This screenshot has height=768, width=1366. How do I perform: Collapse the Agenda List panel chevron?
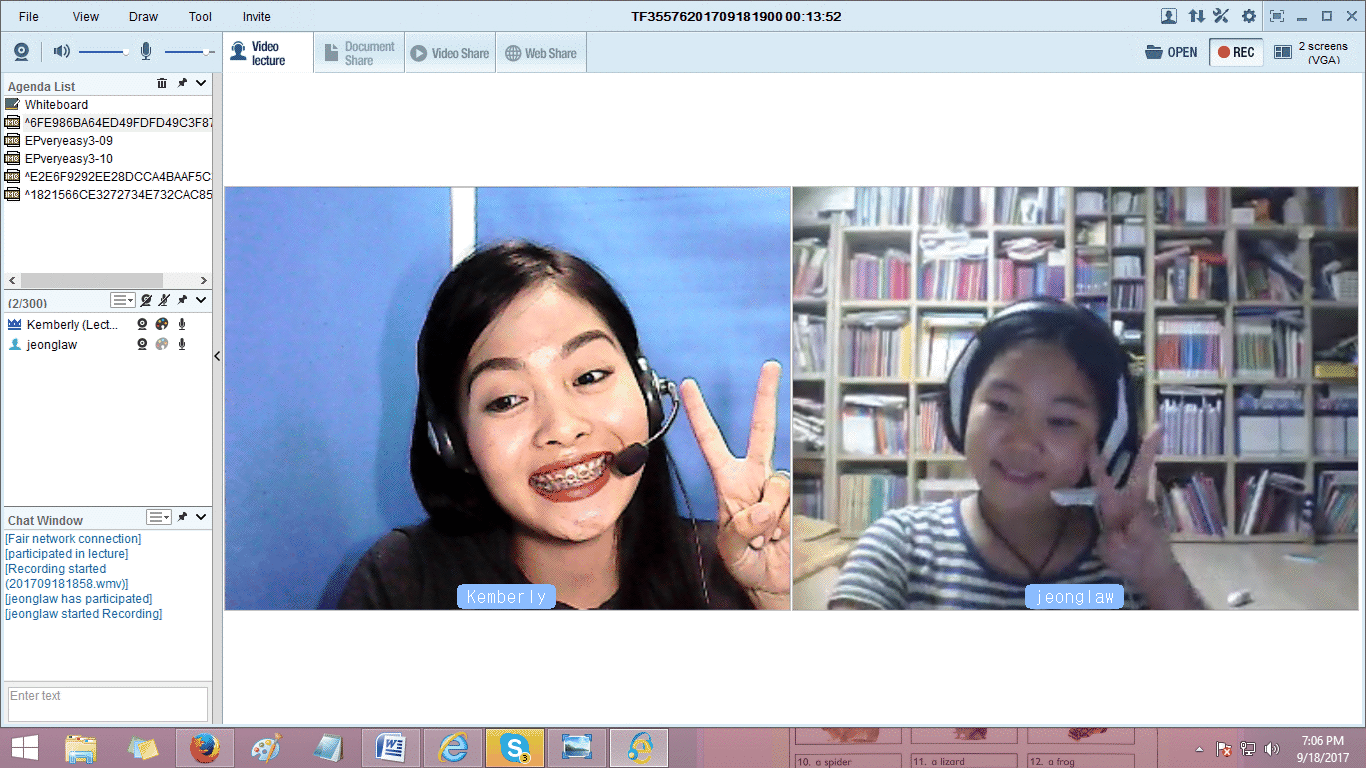click(201, 84)
